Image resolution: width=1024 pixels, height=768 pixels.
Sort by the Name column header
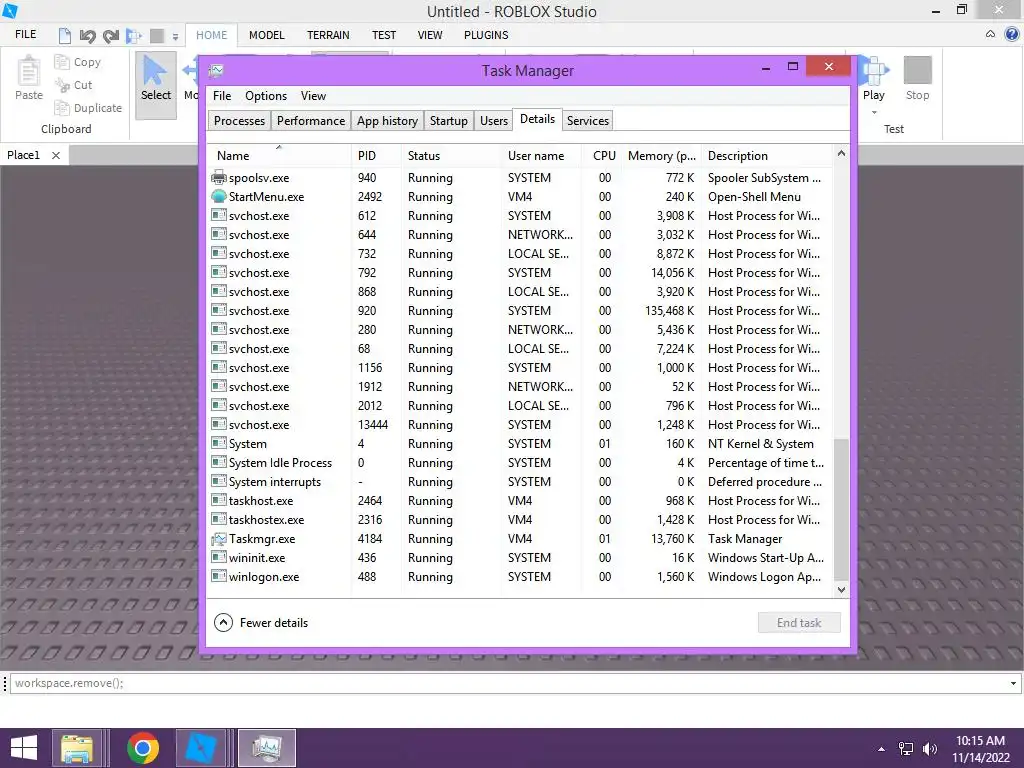tap(280, 155)
